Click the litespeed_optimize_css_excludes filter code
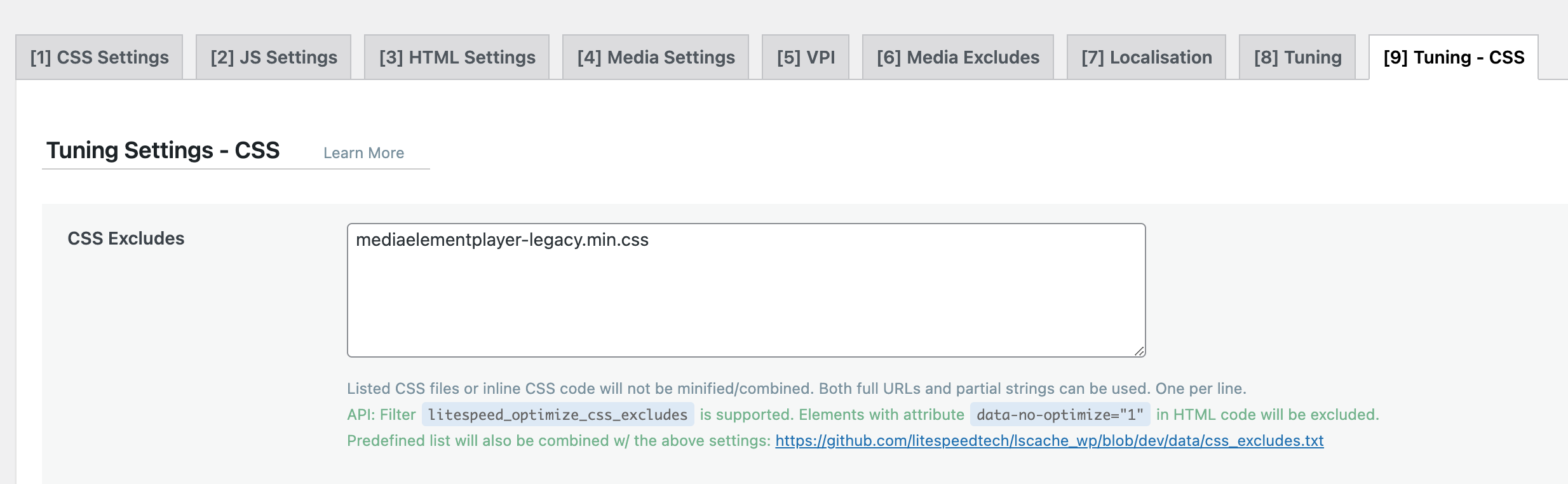Viewport: 1568px width, 484px height. point(558,415)
